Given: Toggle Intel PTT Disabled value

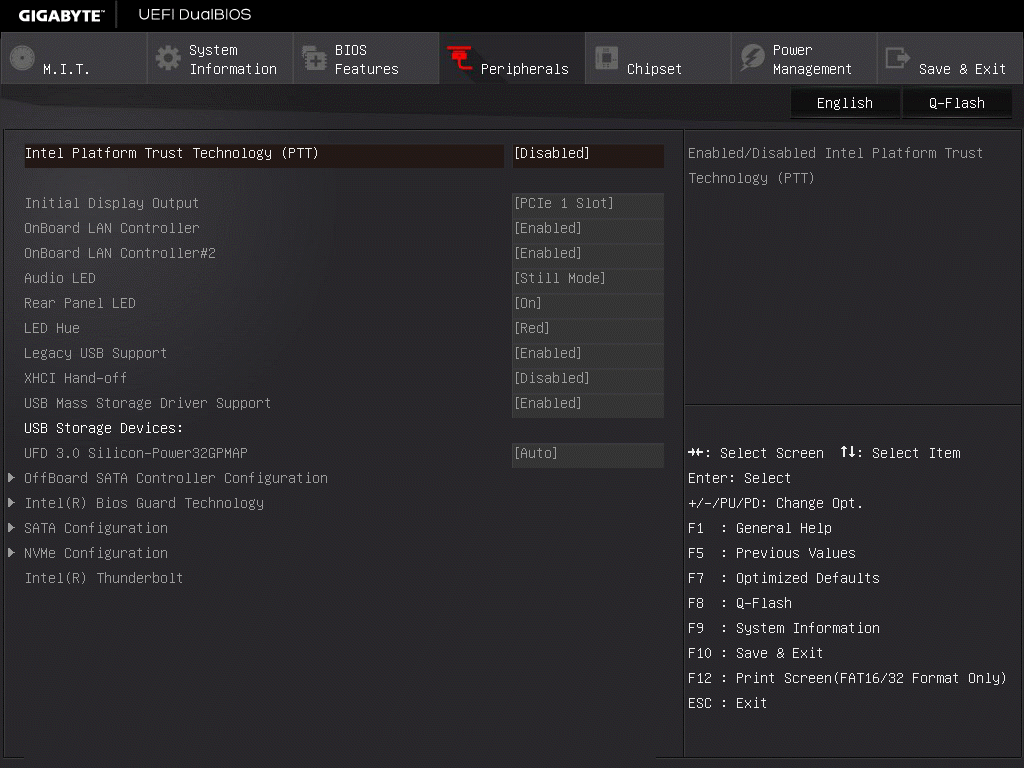Looking at the screenshot, I should tap(588, 154).
